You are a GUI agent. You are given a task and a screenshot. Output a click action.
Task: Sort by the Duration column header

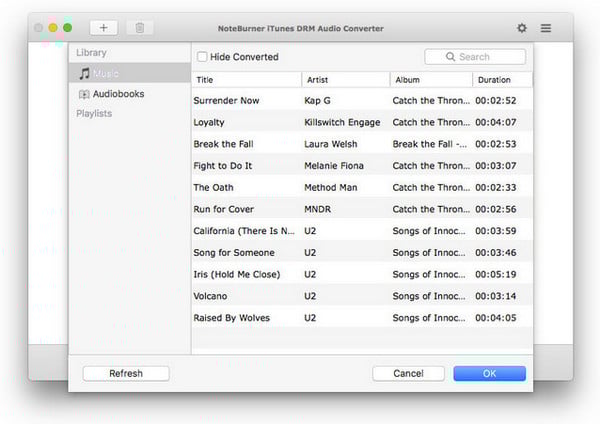(502, 80)
